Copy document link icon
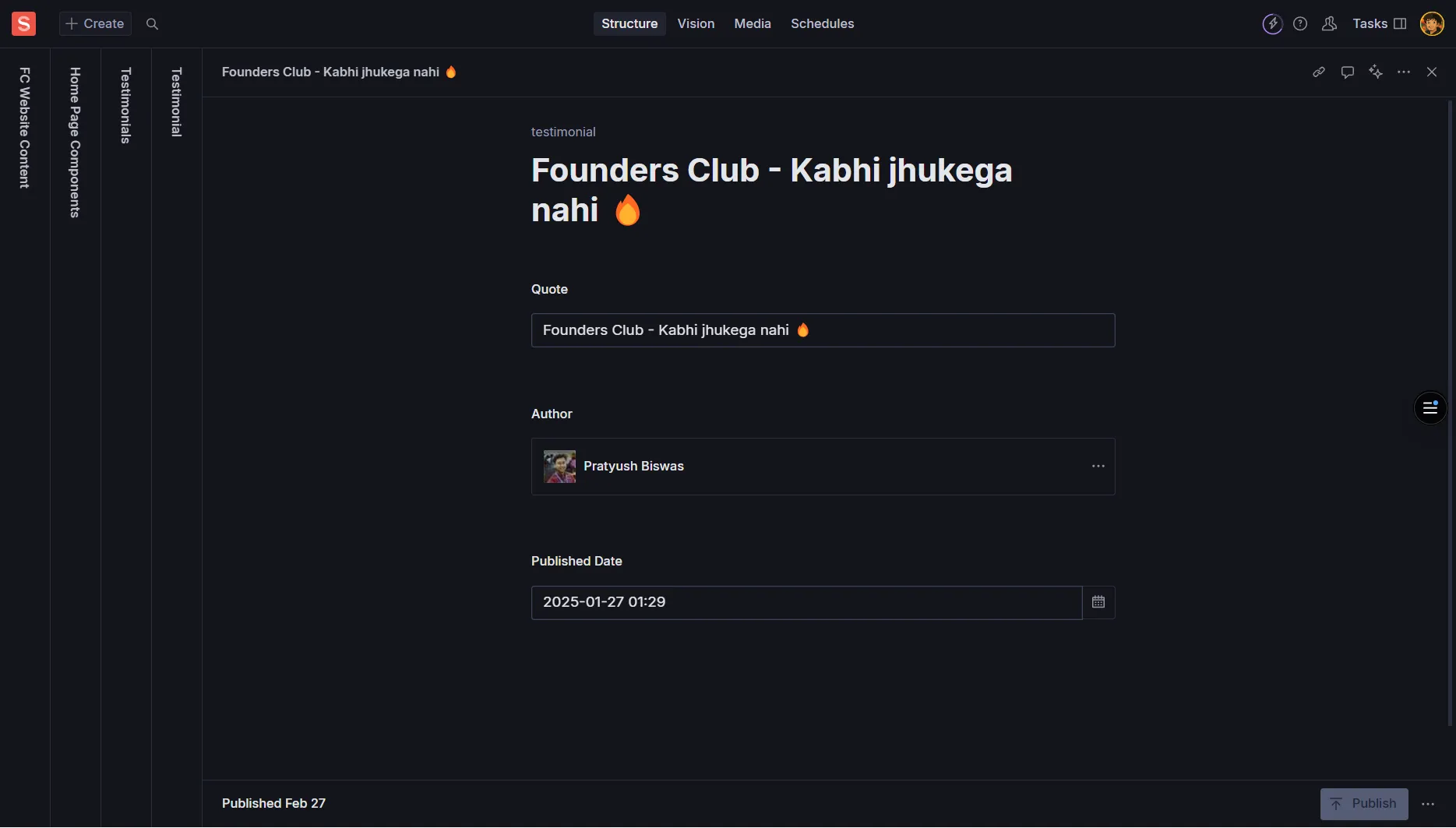 coord(1319,72)
